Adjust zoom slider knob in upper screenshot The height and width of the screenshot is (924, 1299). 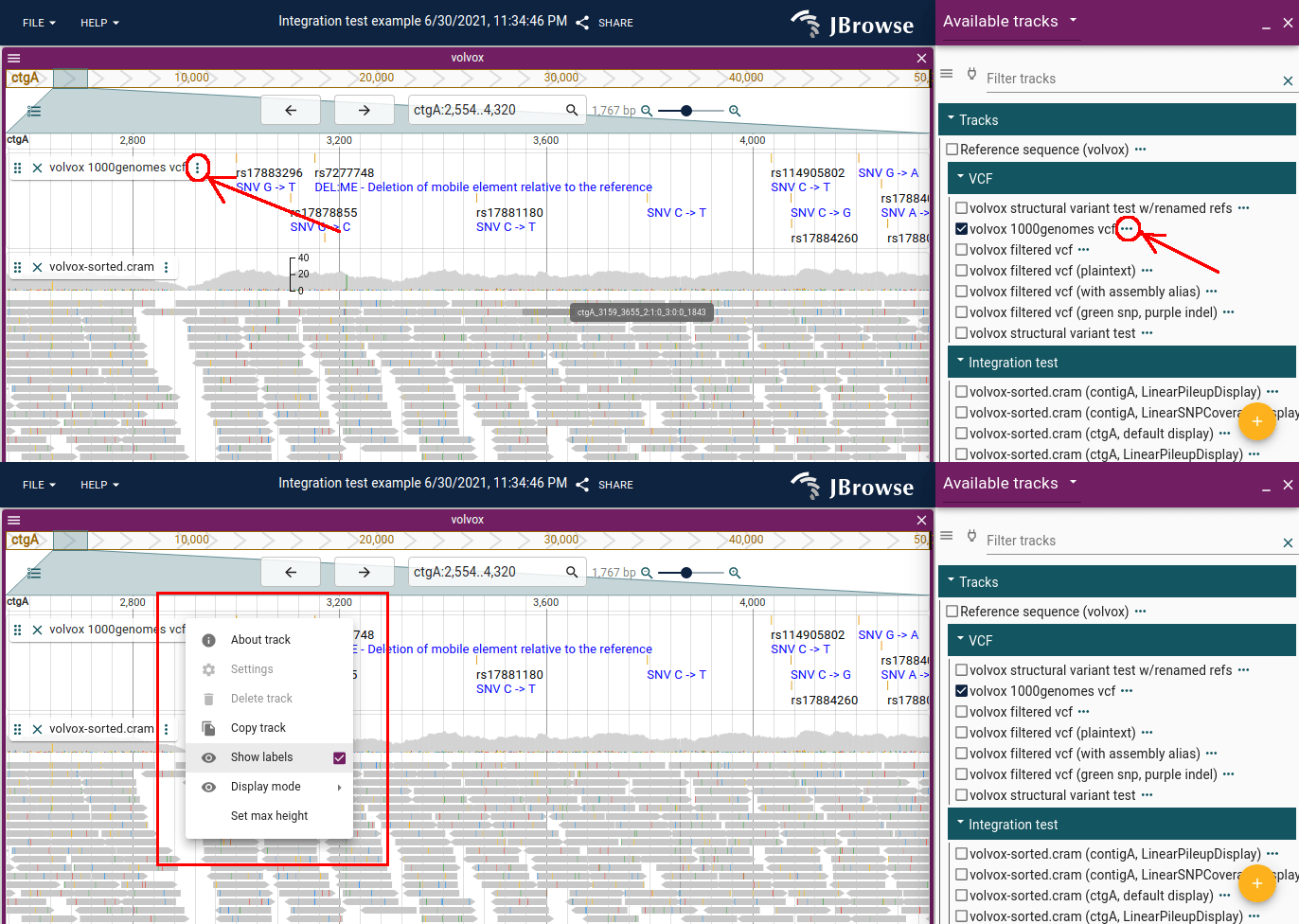click(686, 111)
